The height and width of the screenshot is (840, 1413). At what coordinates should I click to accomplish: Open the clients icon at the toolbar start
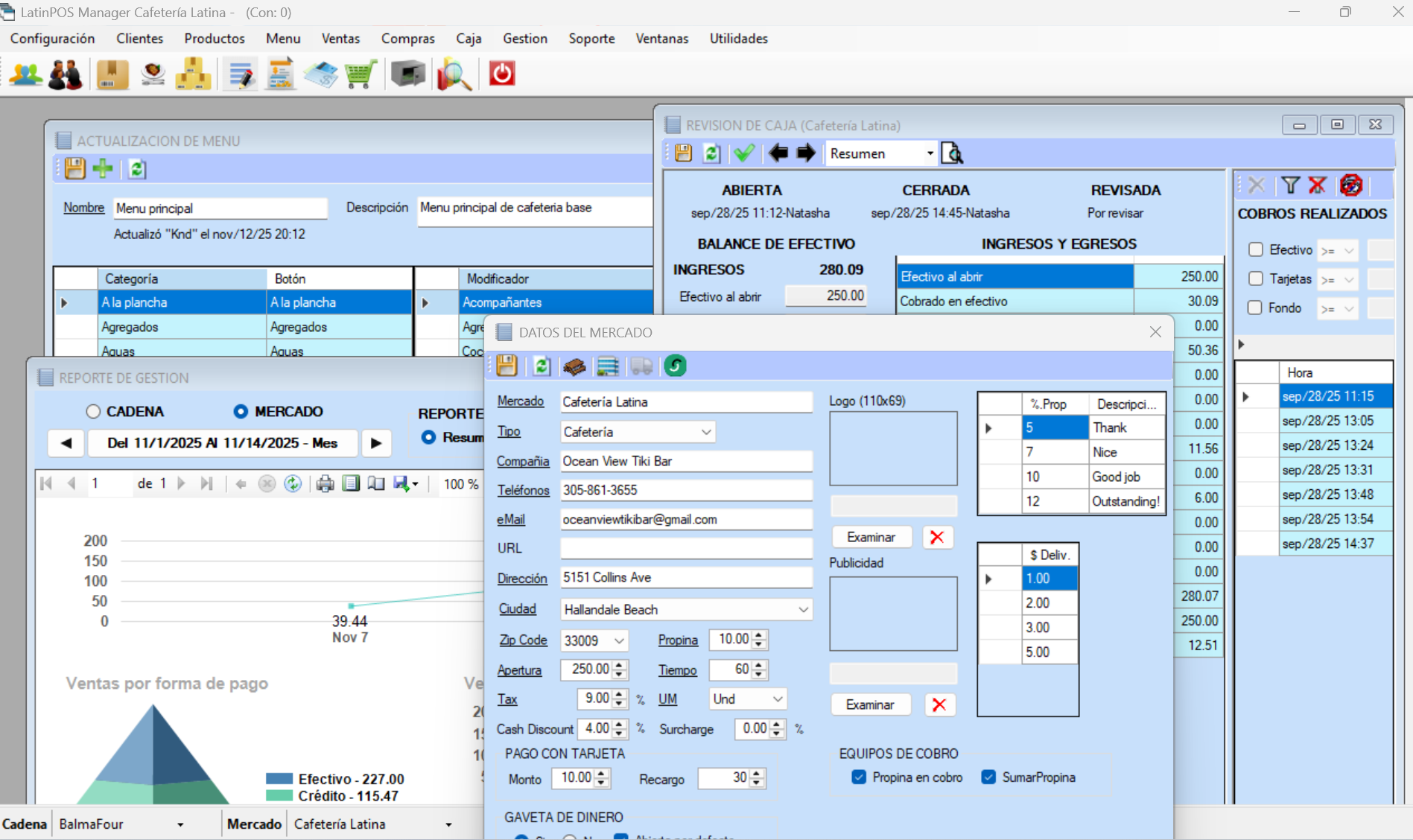25,74
